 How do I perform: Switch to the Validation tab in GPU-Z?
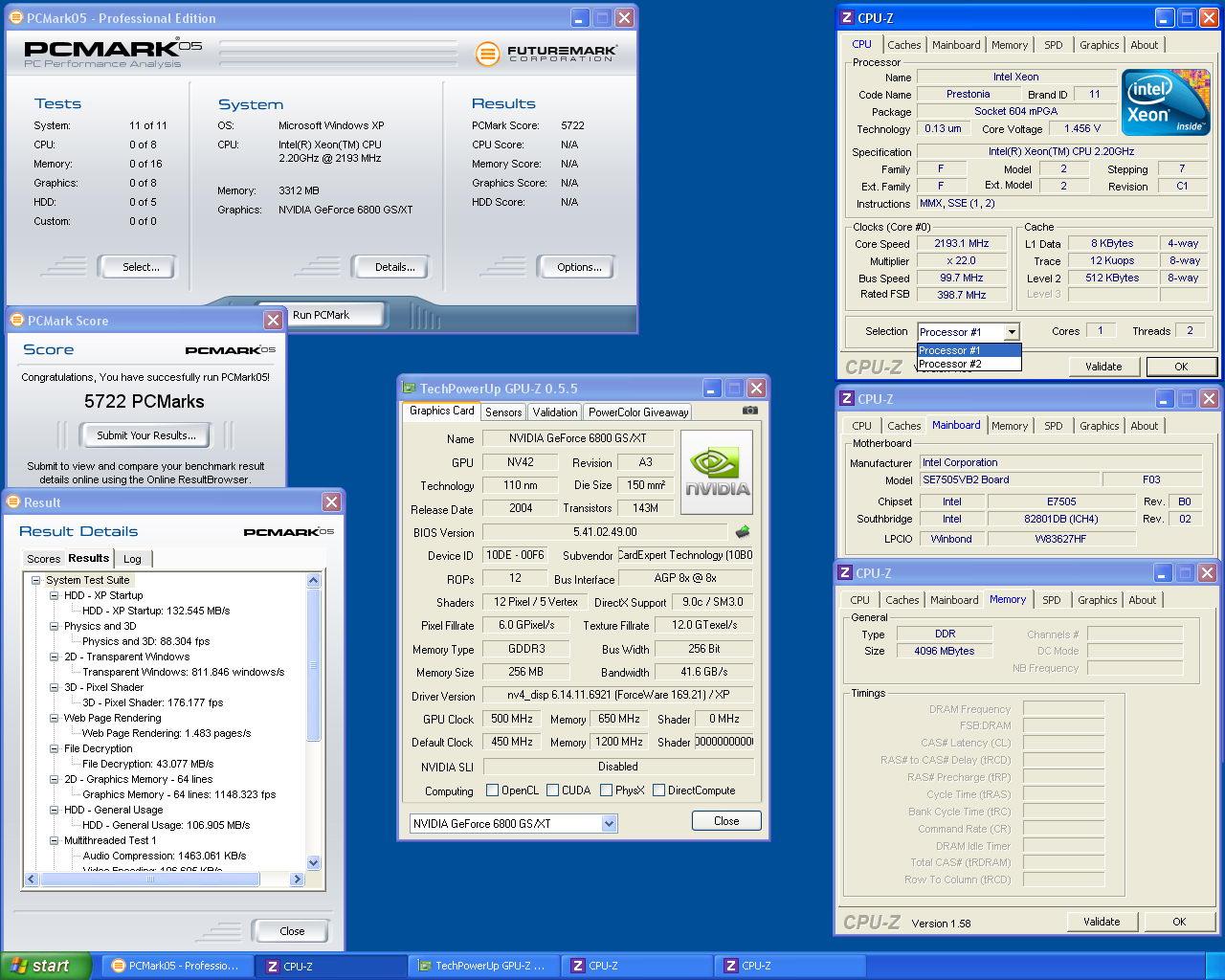555,412
